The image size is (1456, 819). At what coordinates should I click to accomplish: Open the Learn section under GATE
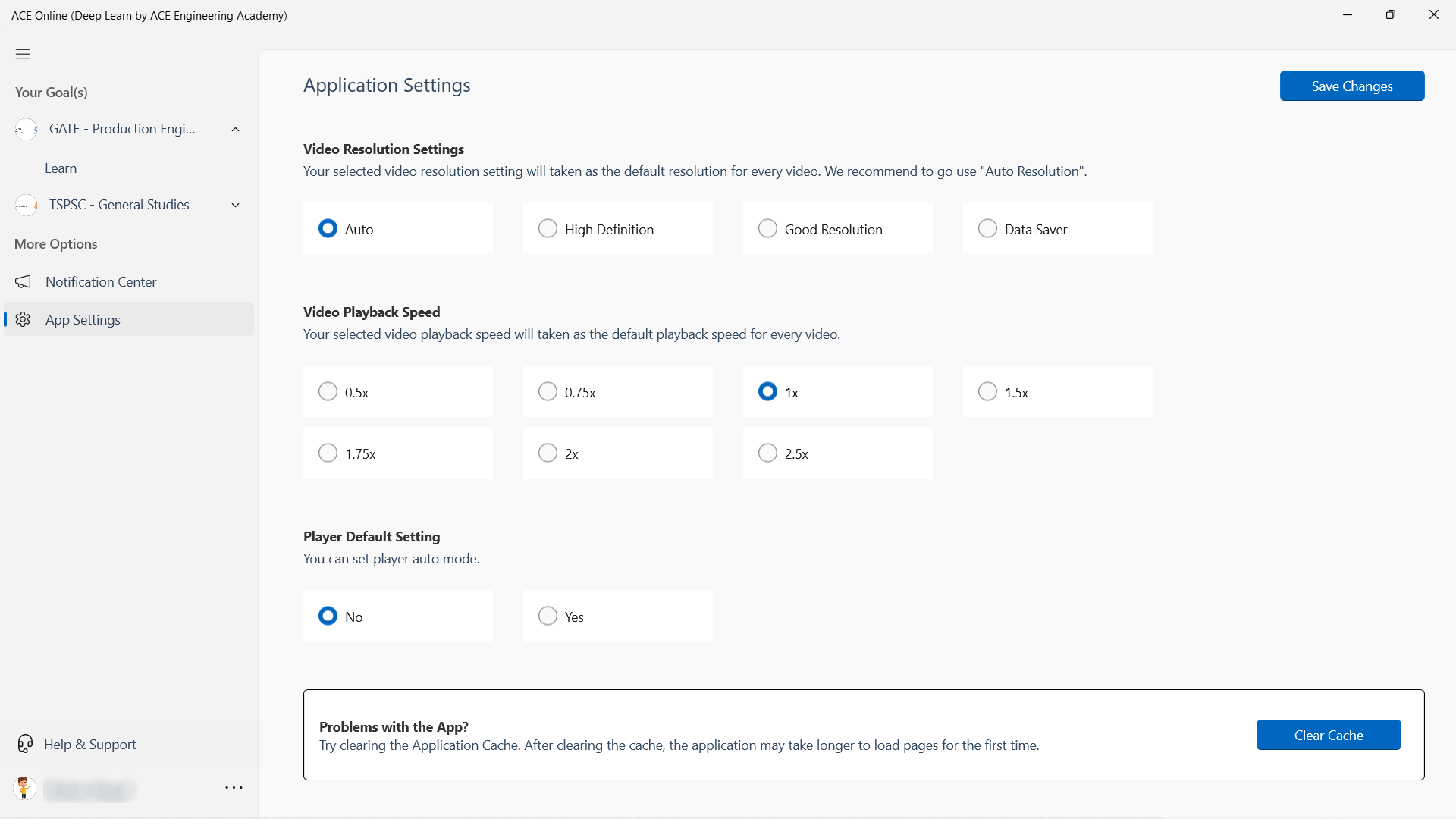tap(61, 168)
